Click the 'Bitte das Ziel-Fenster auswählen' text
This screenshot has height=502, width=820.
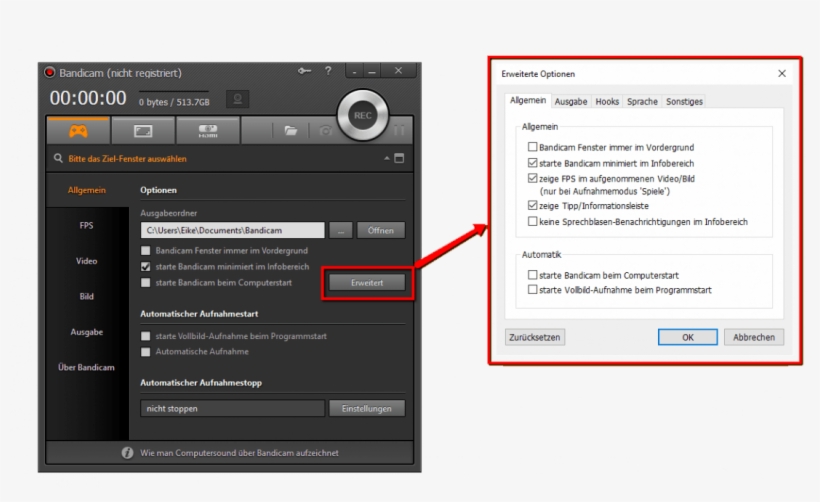point(127,158)
